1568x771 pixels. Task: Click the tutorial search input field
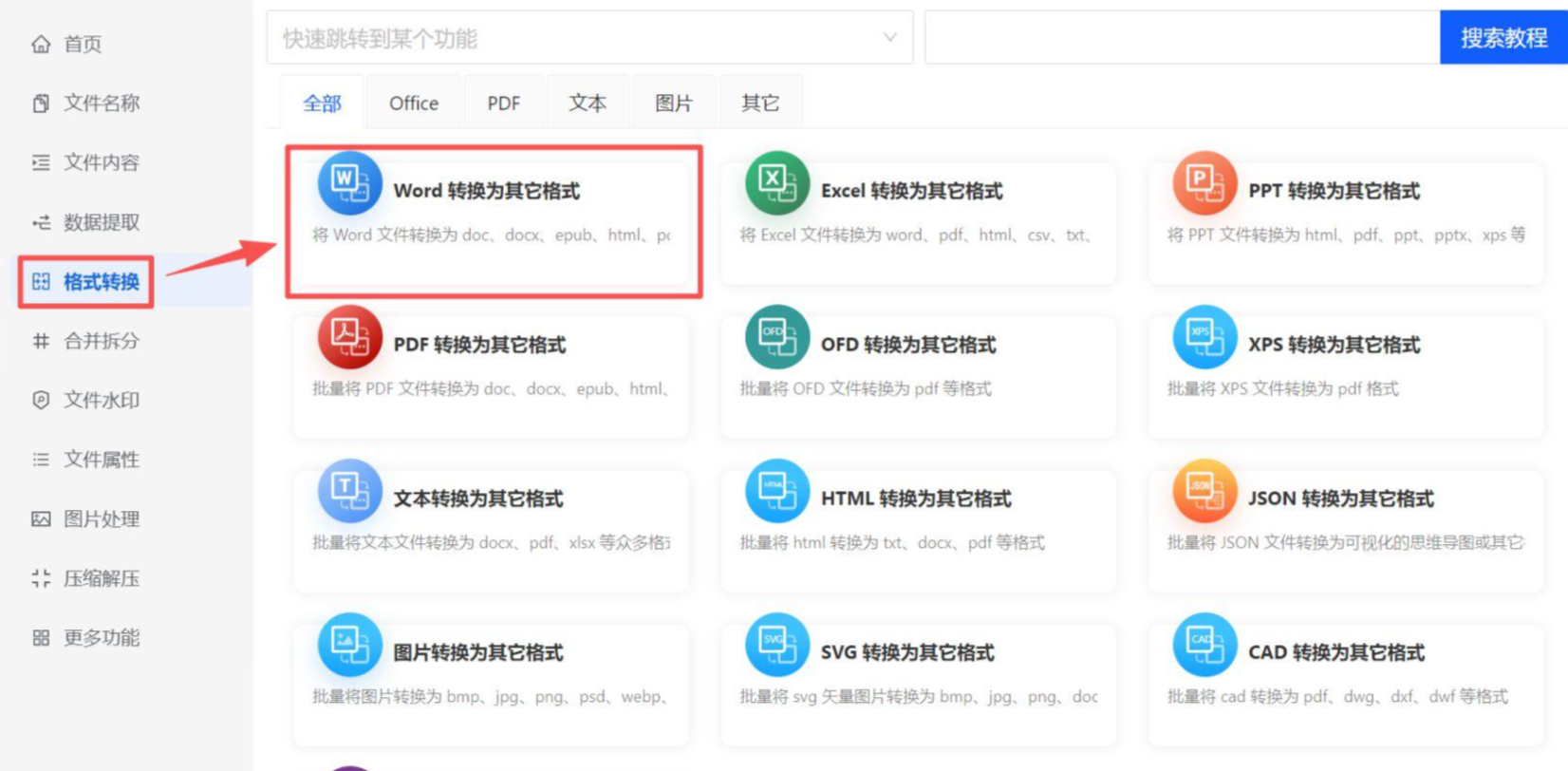(1183, 38)
